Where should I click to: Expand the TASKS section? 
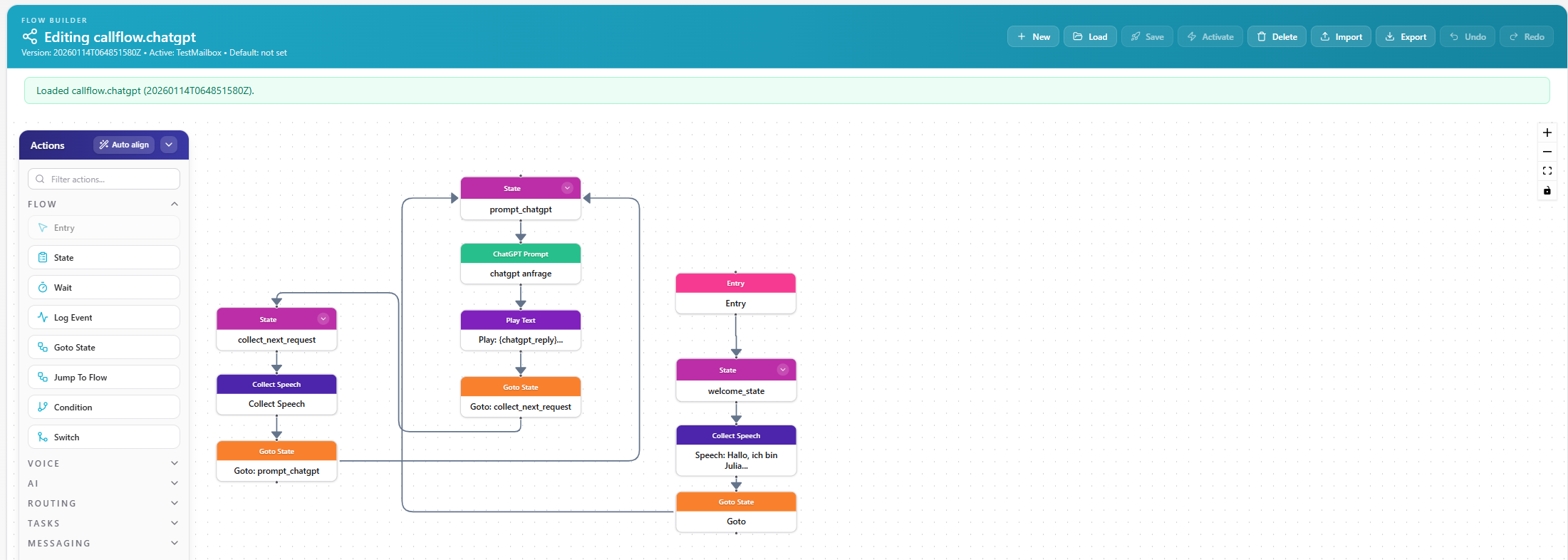[175, 523]
